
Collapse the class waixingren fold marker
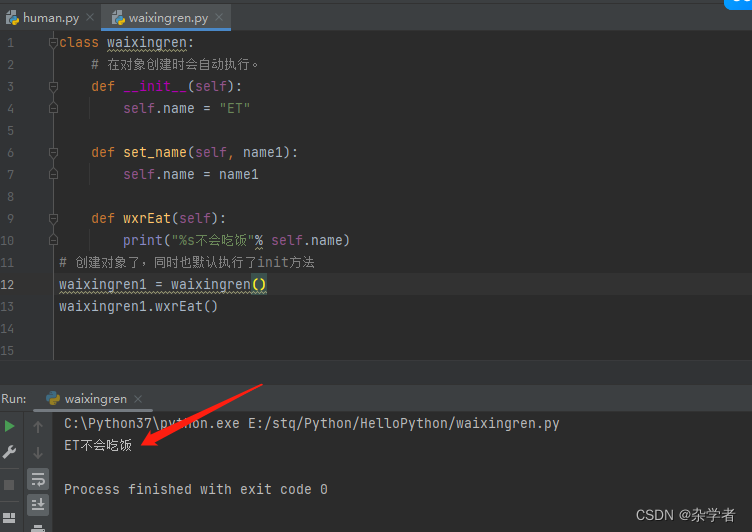point(53,43)
